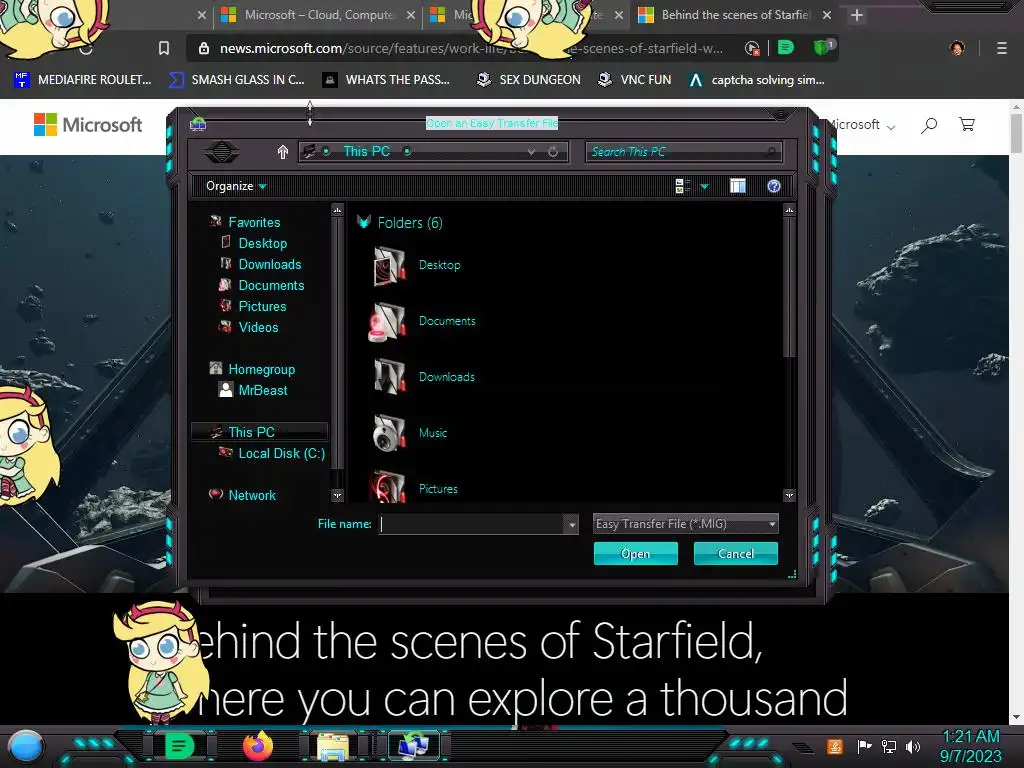
Task: Click the Search This PC field
Action: point(683,152)
